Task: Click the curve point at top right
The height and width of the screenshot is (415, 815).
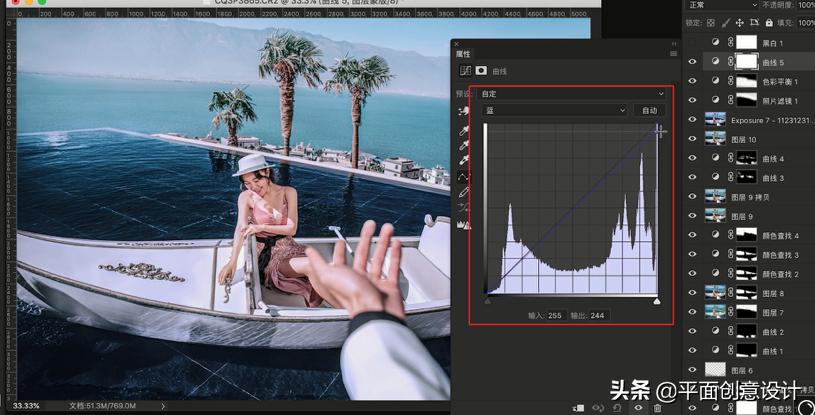Action: coord(658,130)
